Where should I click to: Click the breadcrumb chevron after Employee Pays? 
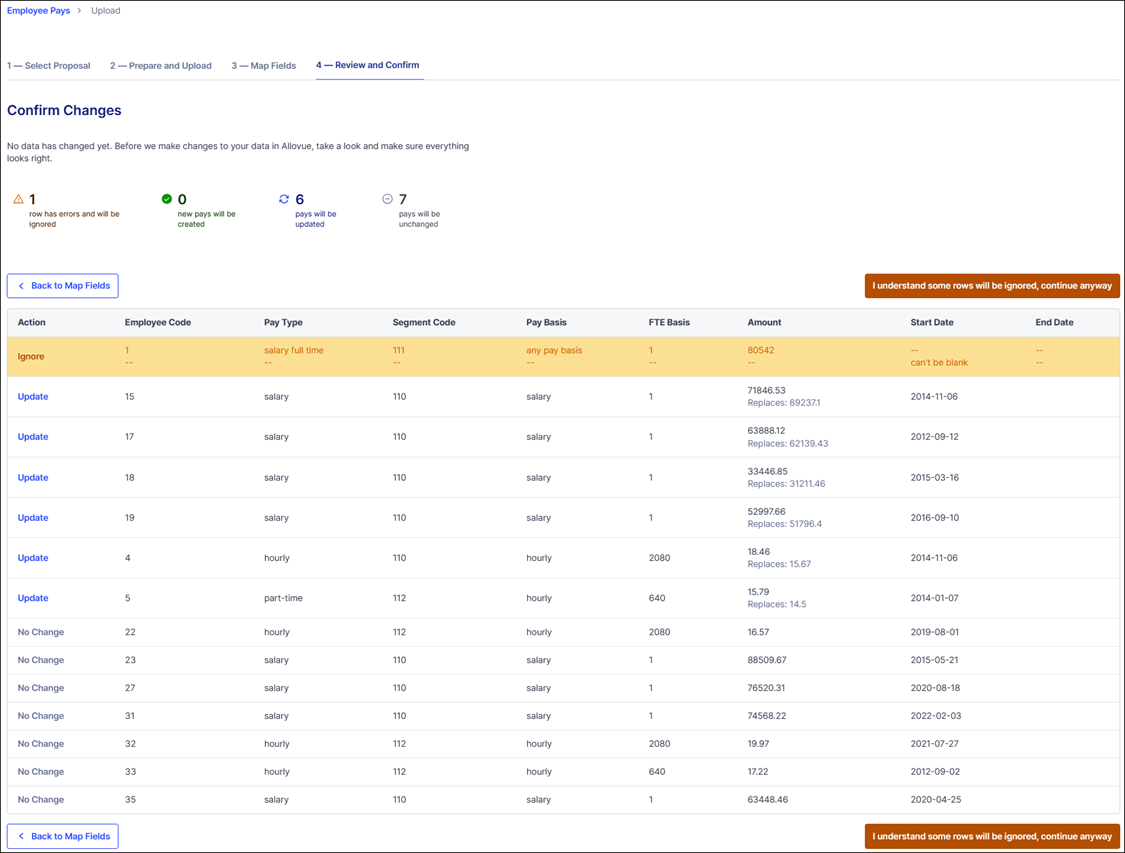point(80,11)
